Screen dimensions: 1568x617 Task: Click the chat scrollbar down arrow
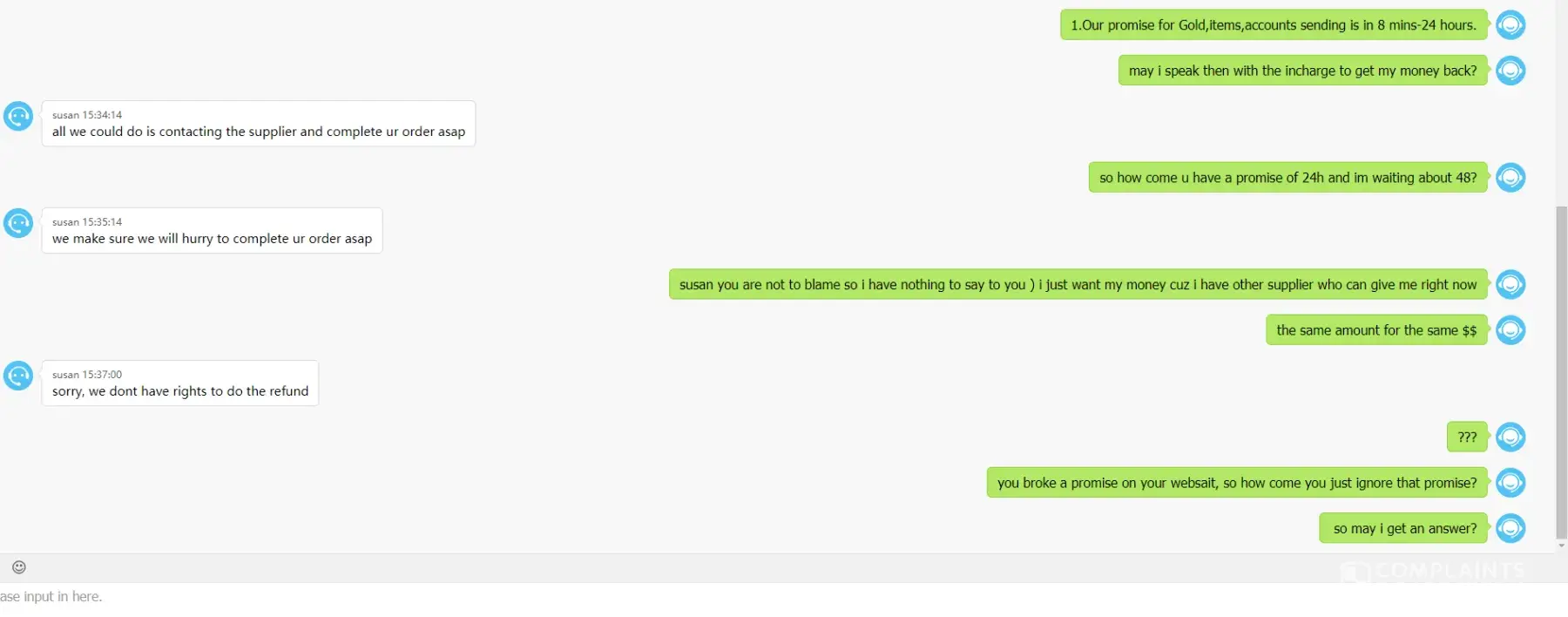[x=1561, y=546]
